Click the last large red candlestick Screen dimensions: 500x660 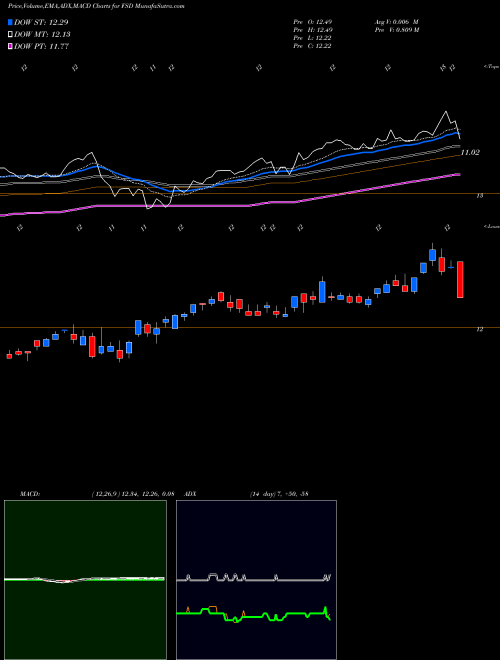(x=460, y=279)
